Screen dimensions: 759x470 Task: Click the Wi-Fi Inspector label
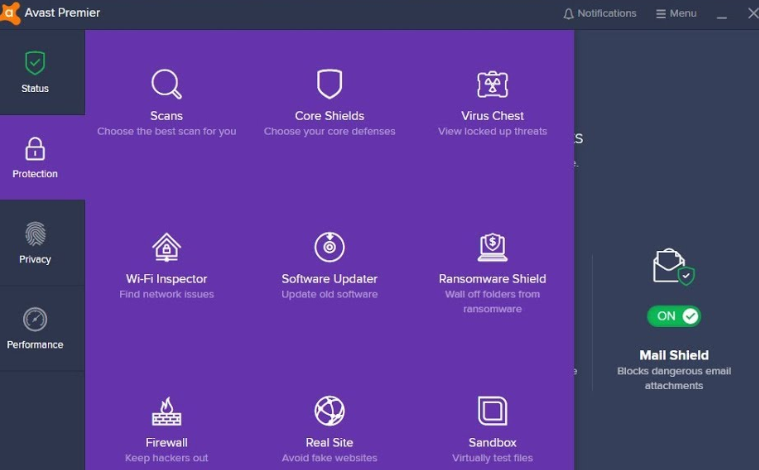[x=167, y=279]
